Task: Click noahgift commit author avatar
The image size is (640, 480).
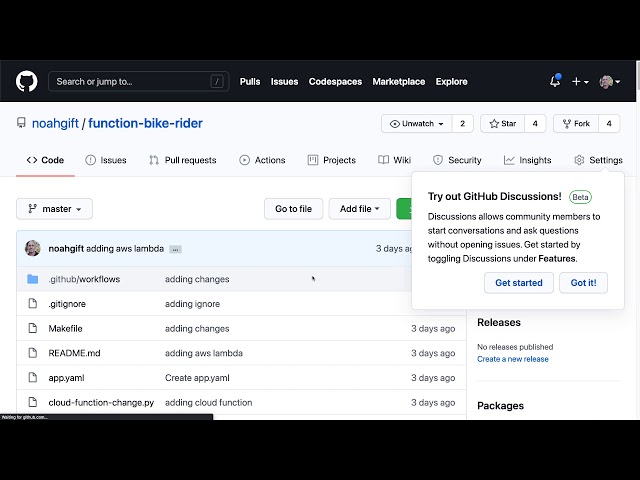Action: 33,248
